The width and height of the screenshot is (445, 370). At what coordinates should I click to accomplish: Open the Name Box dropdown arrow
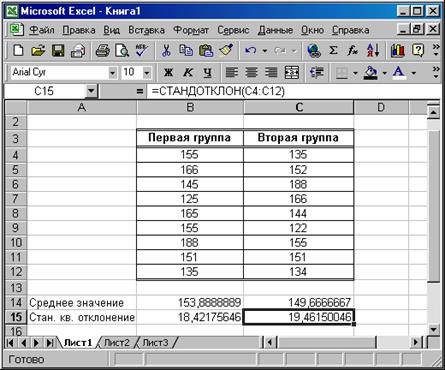(x=91, y=91)
